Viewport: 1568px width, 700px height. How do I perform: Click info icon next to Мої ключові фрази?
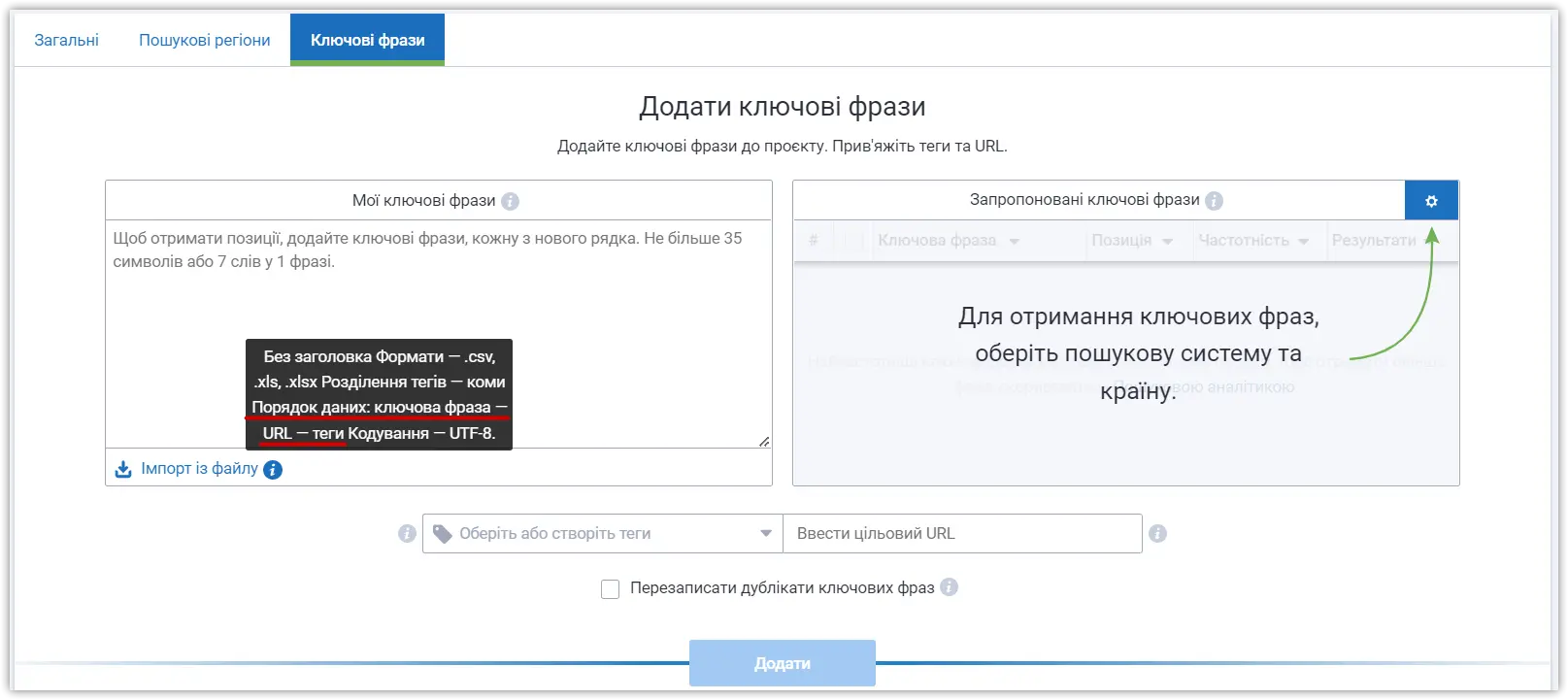point(510,201)
